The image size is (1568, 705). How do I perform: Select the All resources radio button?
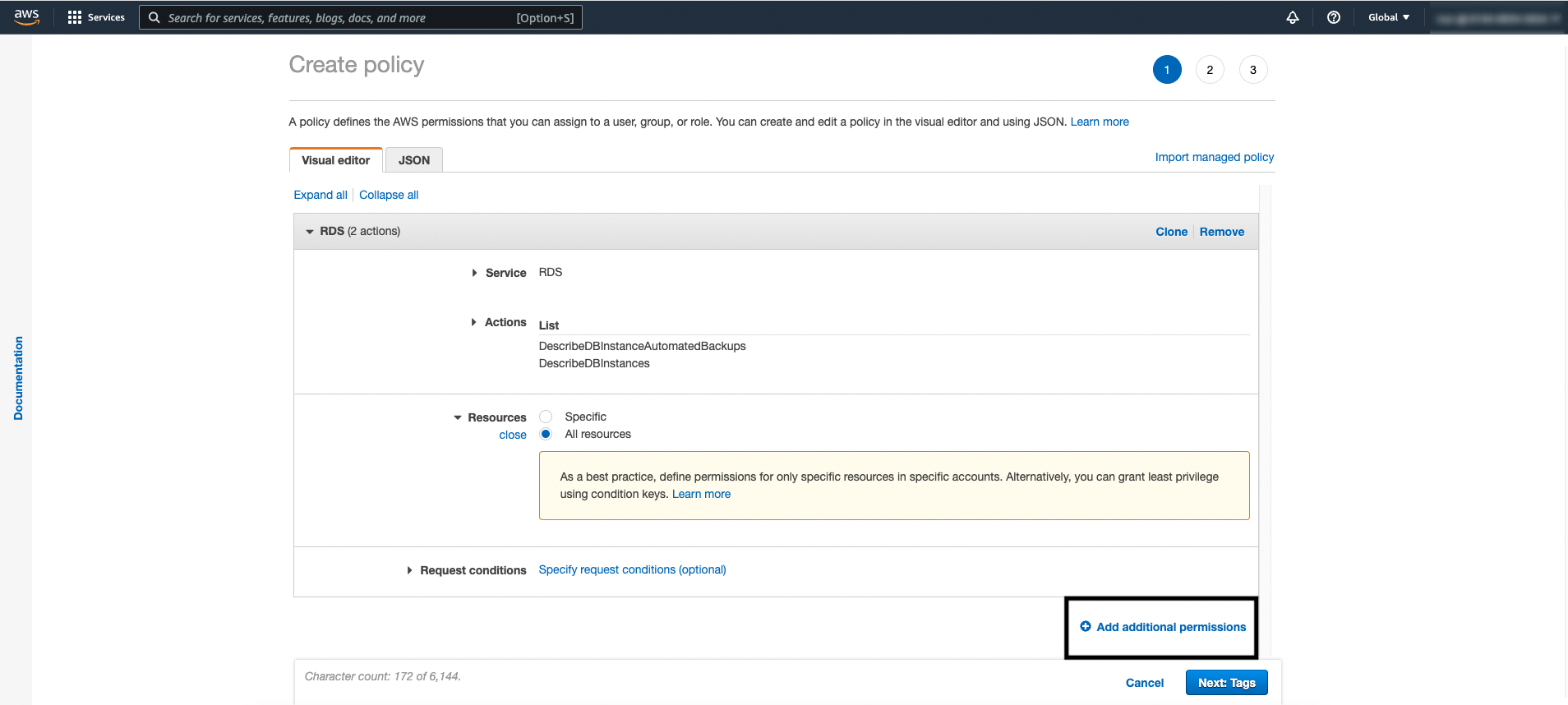coord(546,434)
